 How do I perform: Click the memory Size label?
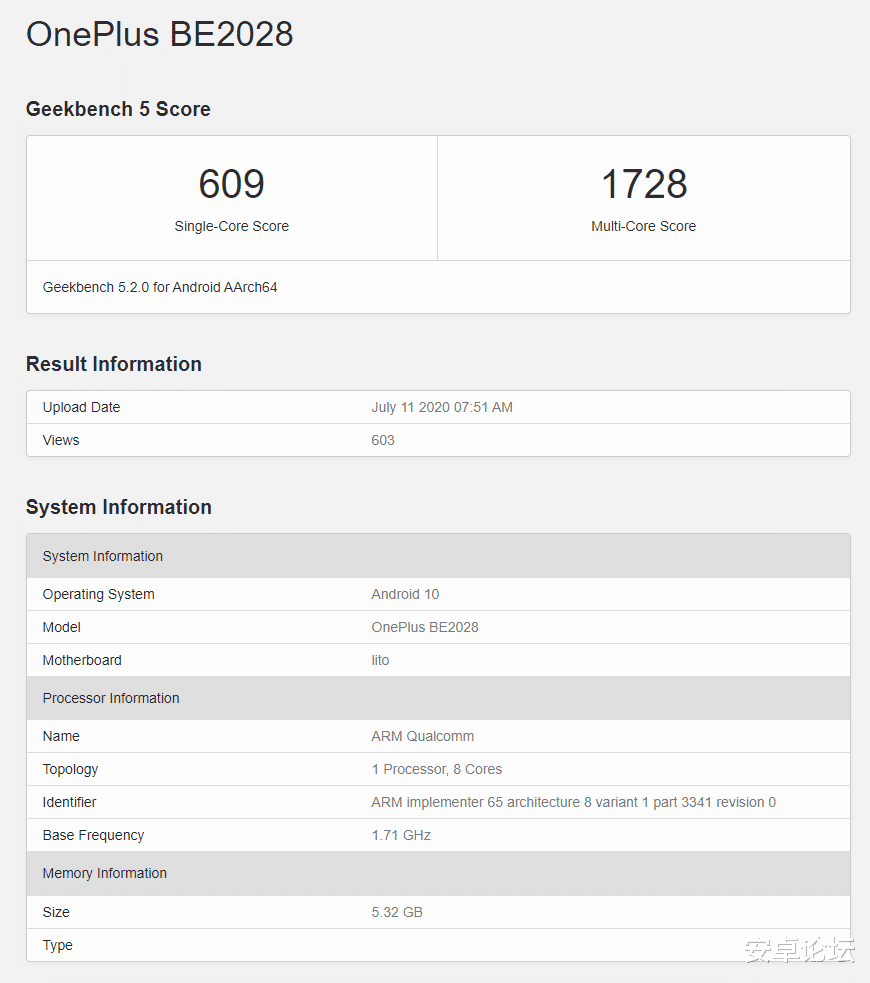(x=56, y=912)
